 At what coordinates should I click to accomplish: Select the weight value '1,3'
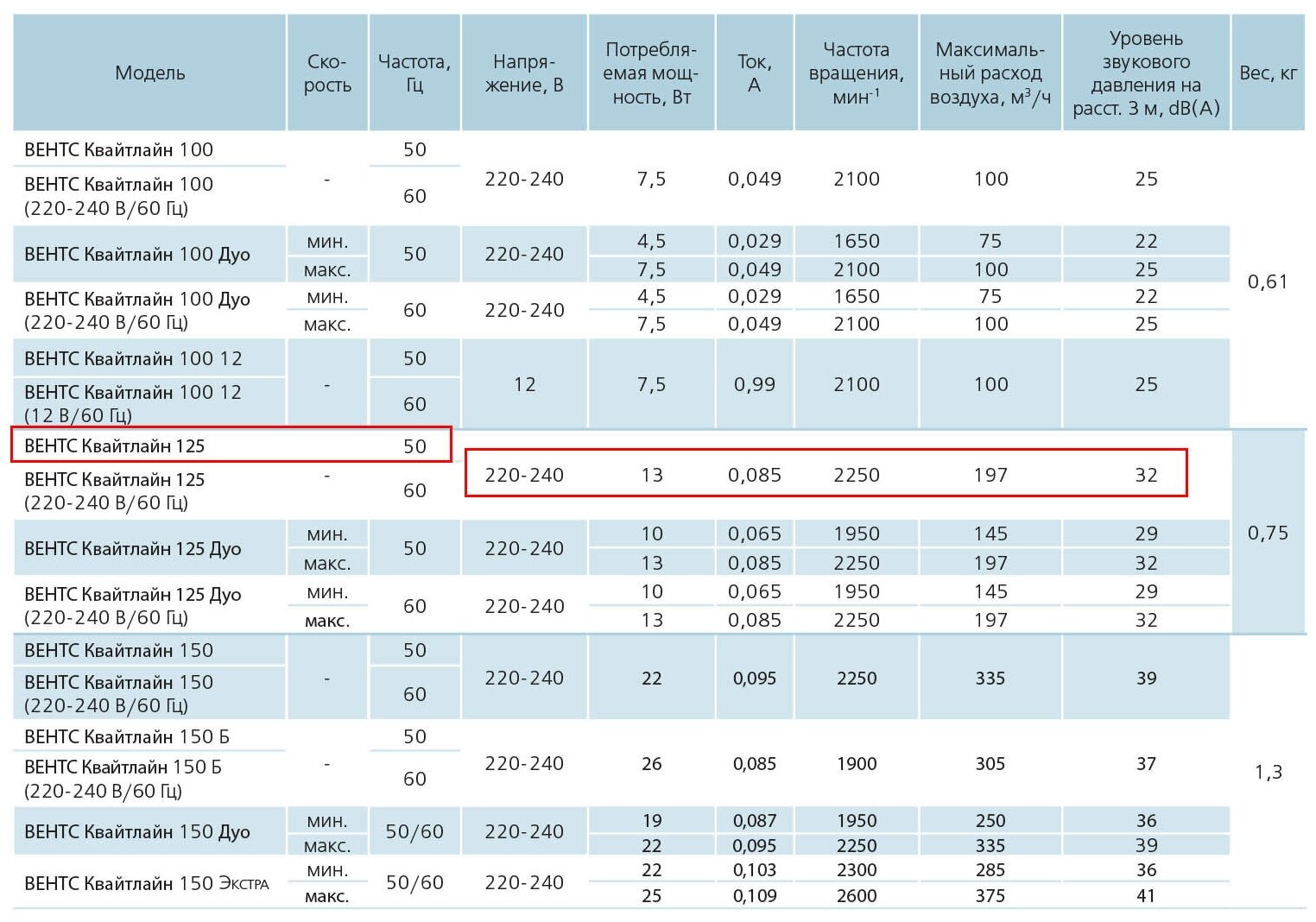tap(1268, 772)
